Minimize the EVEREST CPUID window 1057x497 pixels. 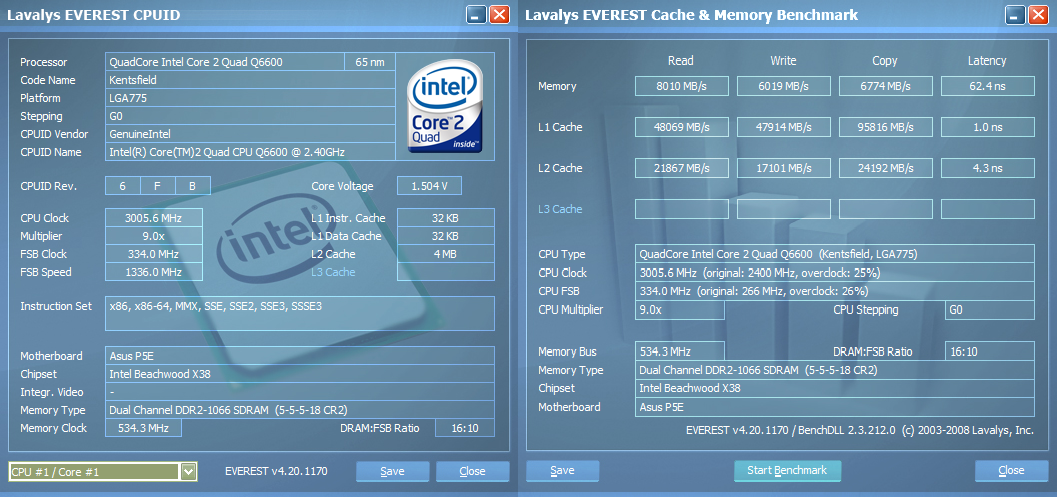(477, 15)
